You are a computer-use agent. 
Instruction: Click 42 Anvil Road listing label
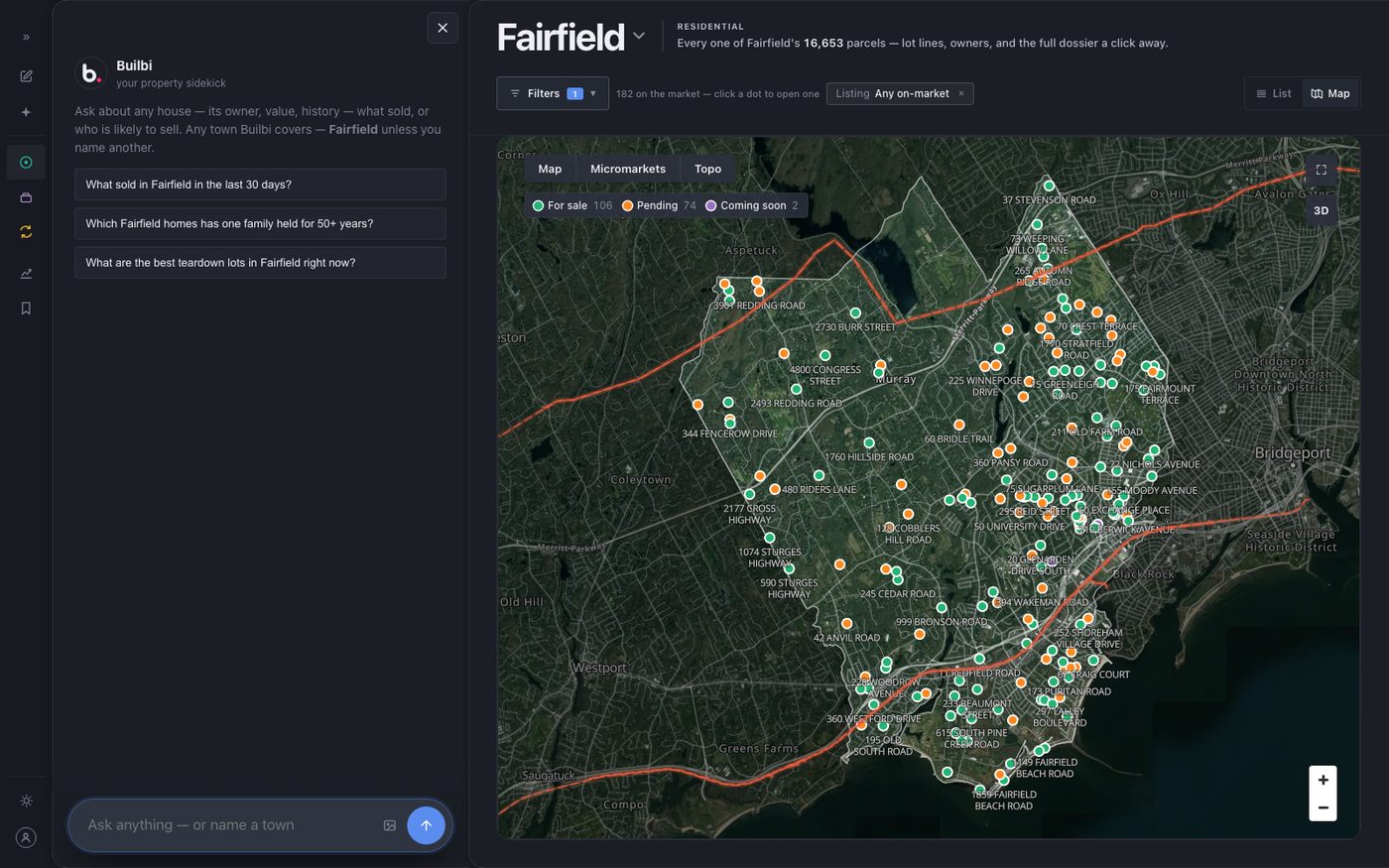point(846,638)
